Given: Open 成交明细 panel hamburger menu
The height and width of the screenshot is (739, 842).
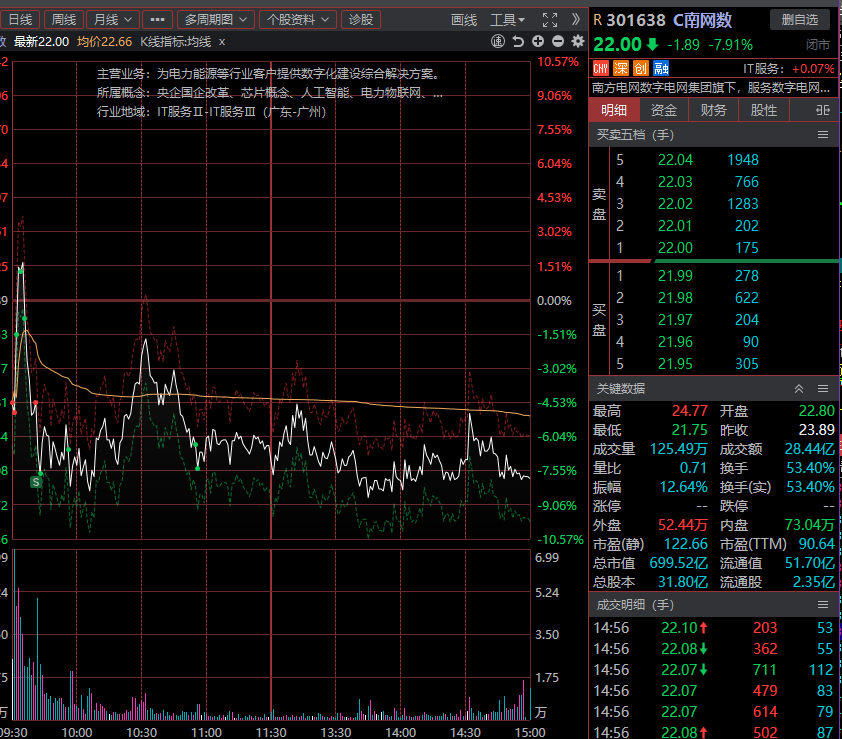Looking at the screenshot, I should tap(823, 605).
